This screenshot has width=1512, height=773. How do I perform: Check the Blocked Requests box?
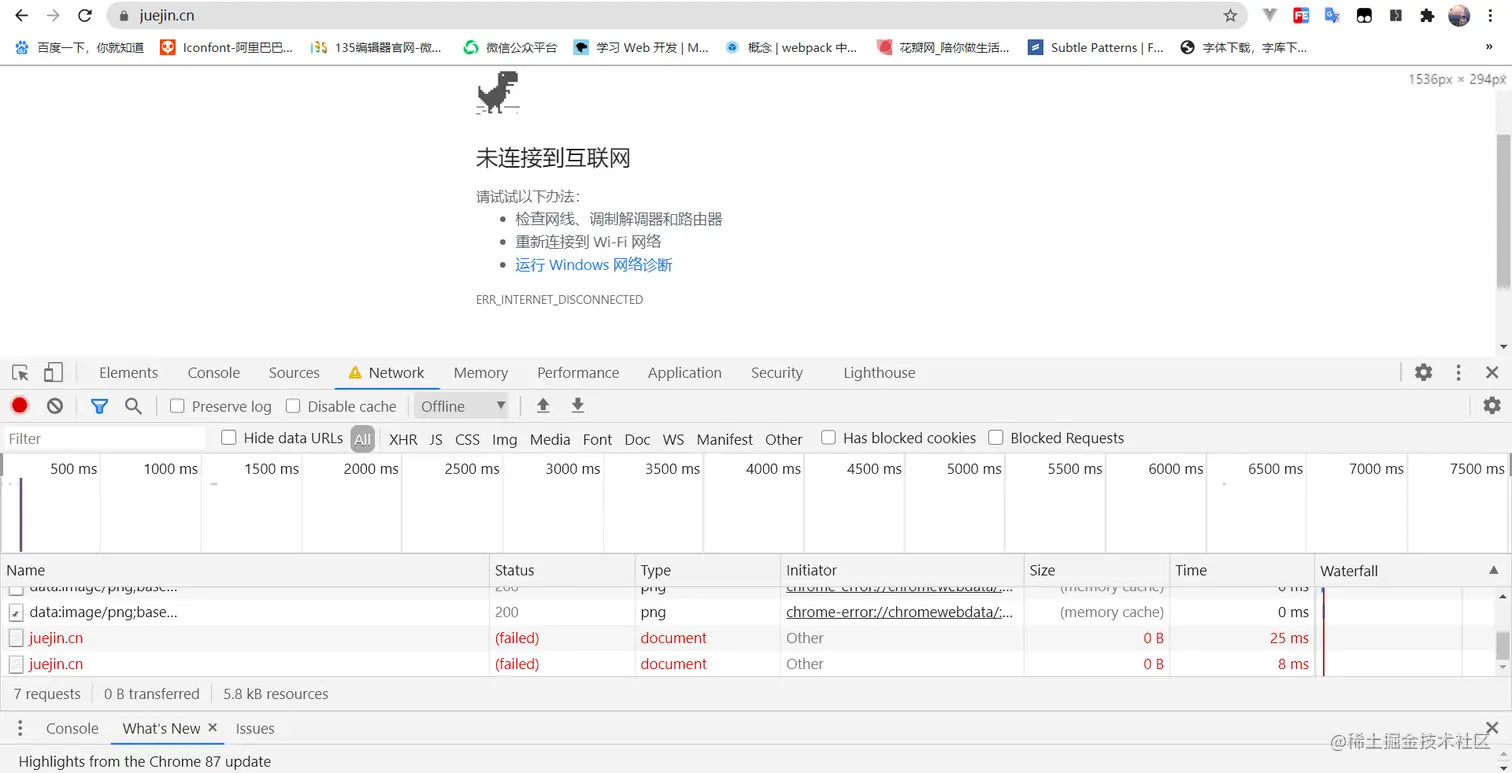(x=996, y=438)
